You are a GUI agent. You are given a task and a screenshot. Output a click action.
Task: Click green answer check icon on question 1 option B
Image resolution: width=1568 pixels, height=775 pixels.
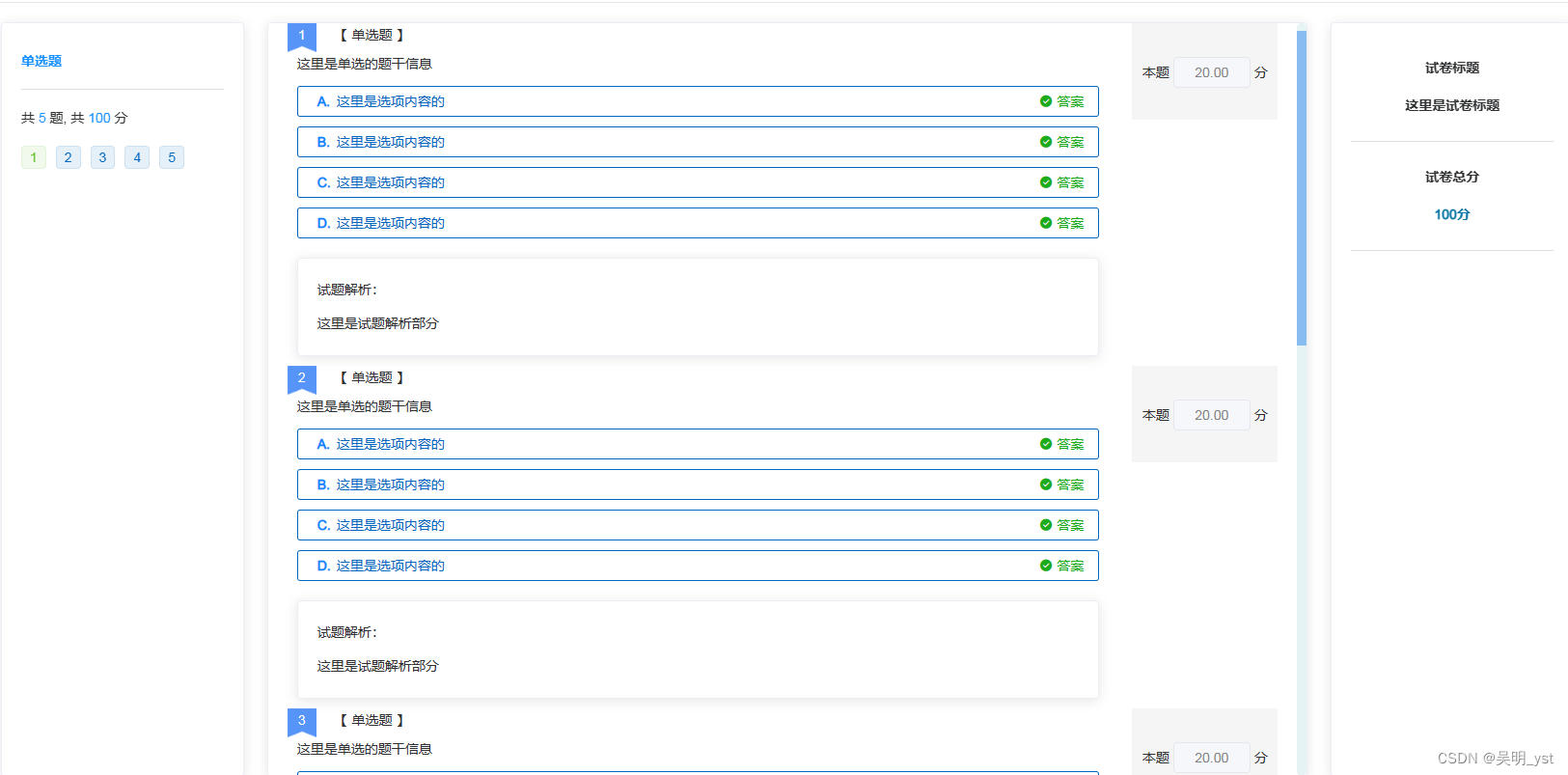coord(1046,142)
